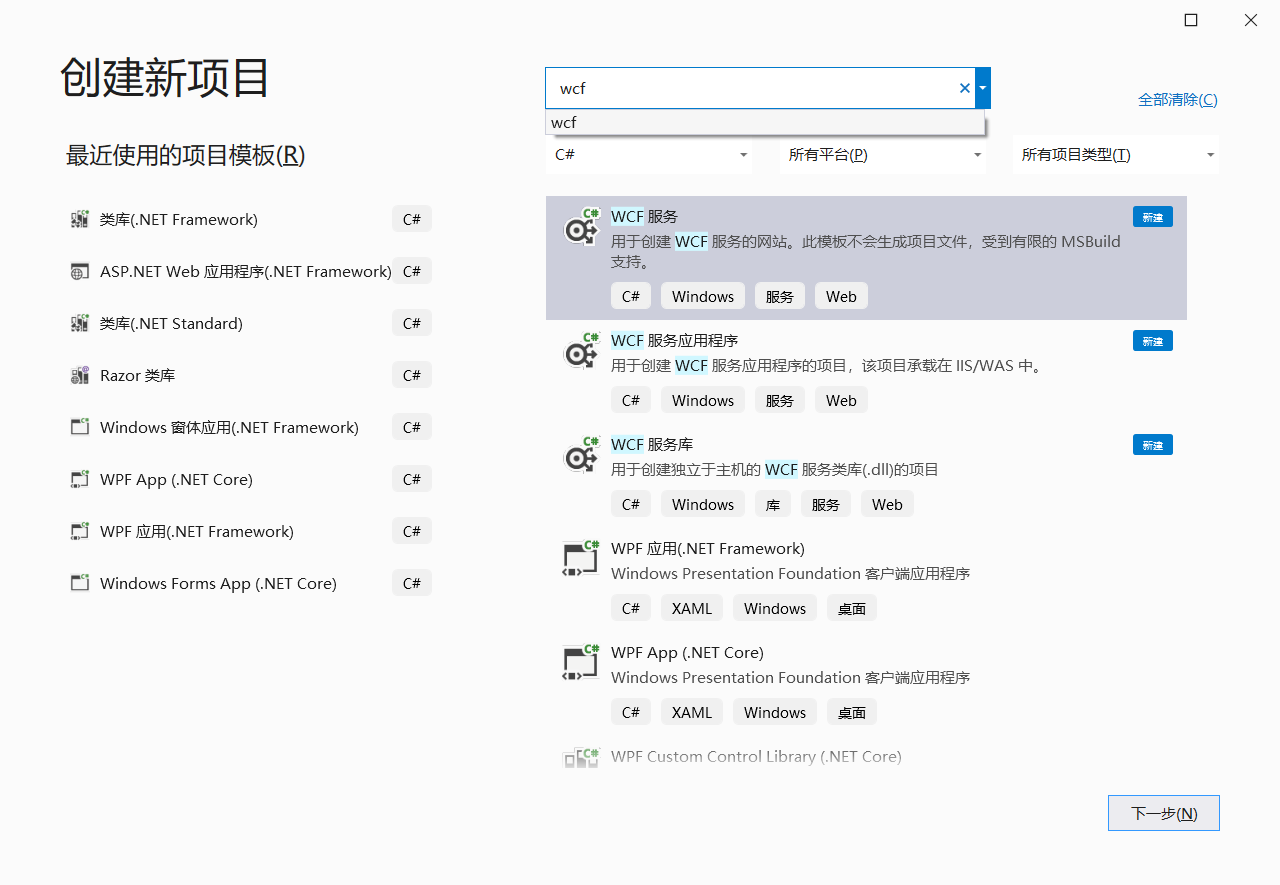The width and height of the screenshot is (1280, 885).
Task: Click the 服务 tag under WCF 服务库
Action: coord(826,504)
